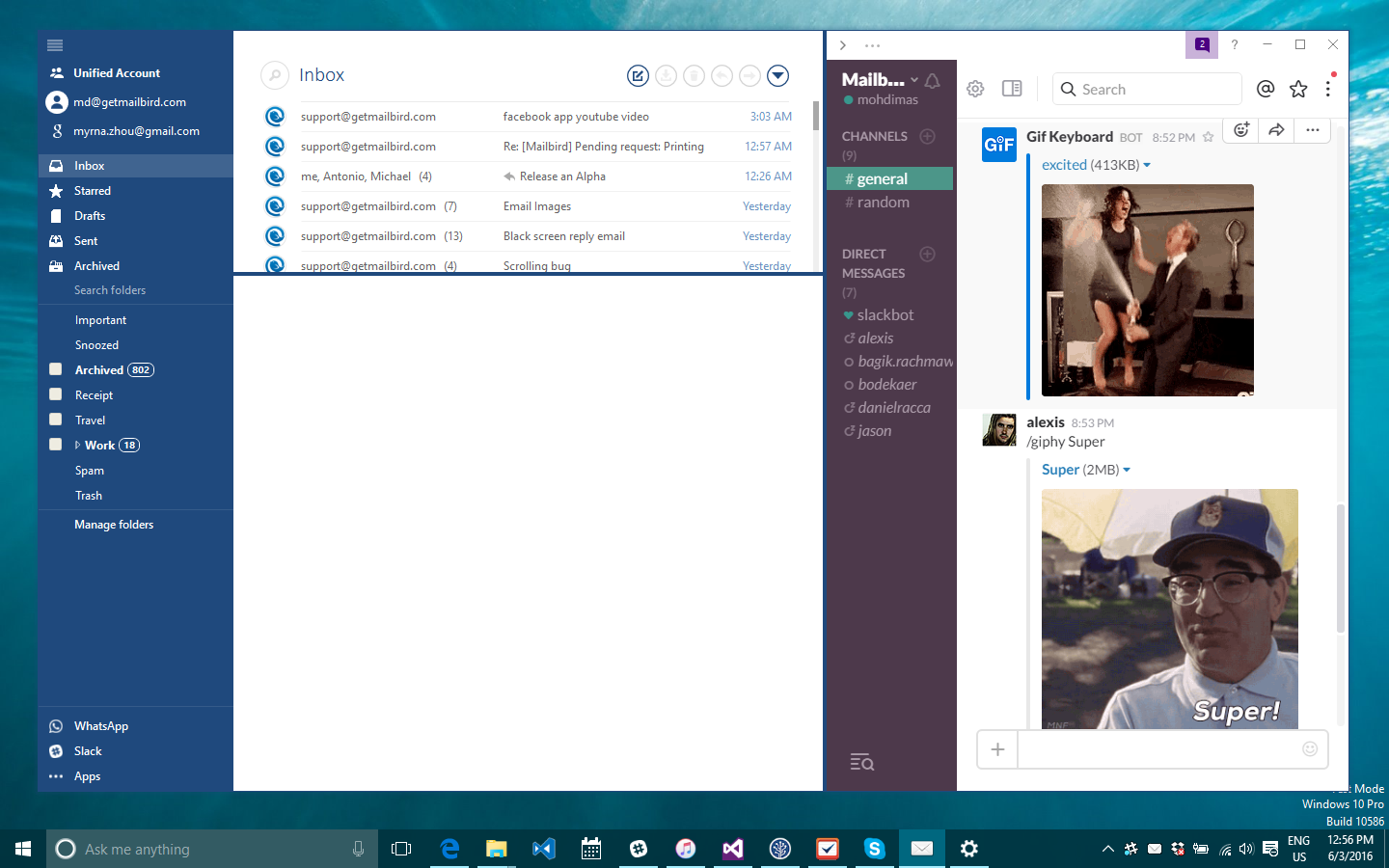Open the three-dots menu in Slack title bar

click(x=873, y=45)
